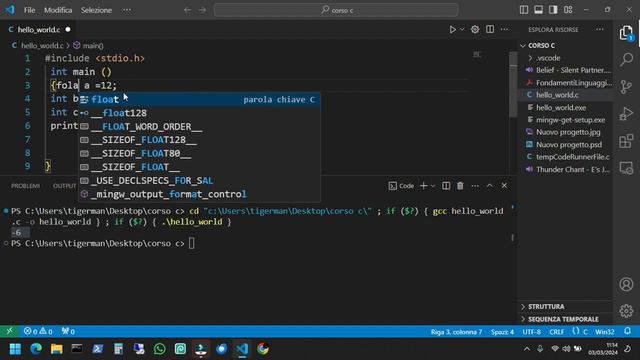Click errors and warnings status indicator

pos(38,331)
